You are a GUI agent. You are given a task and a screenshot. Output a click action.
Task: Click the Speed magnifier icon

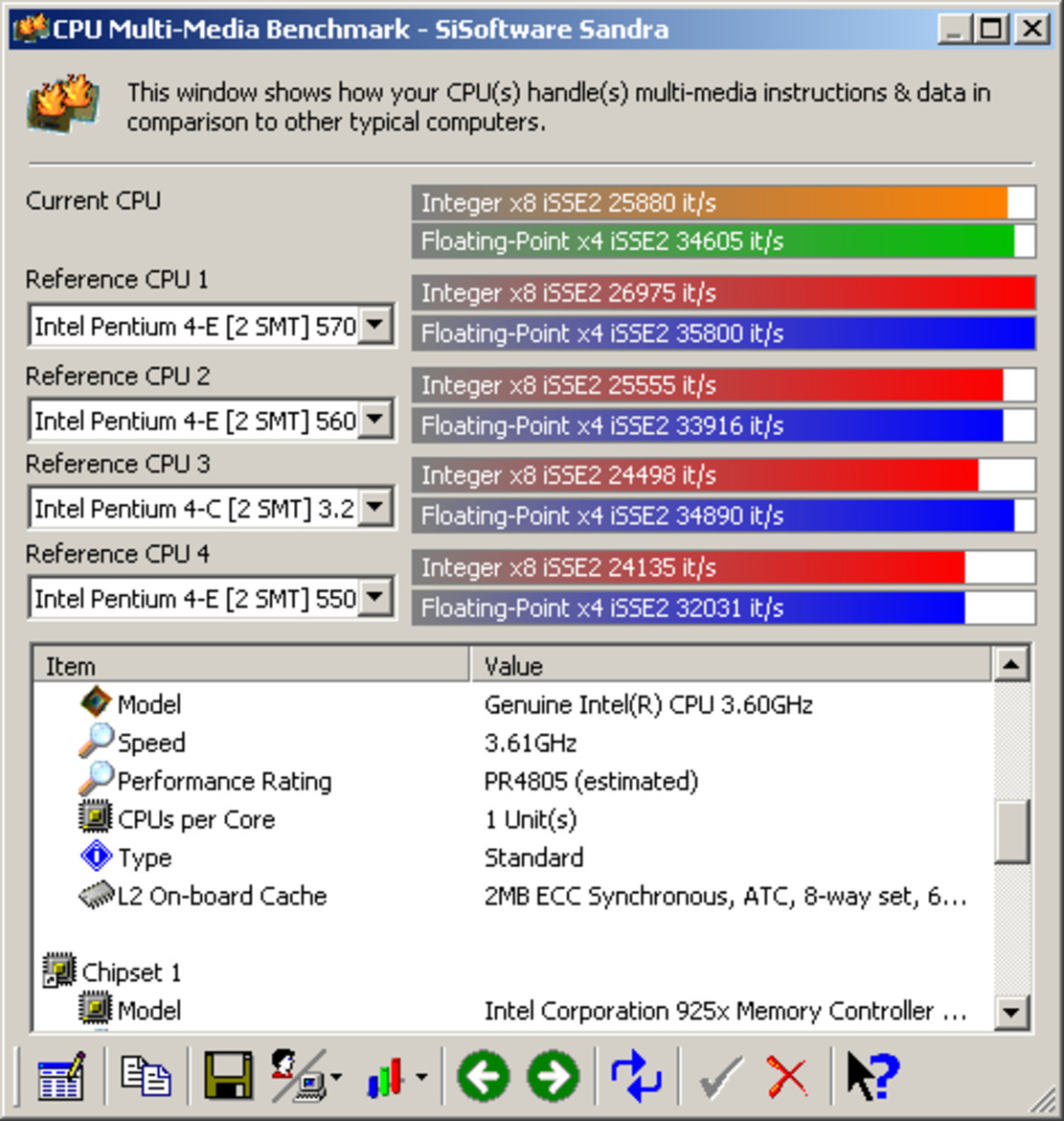point(96,741)
